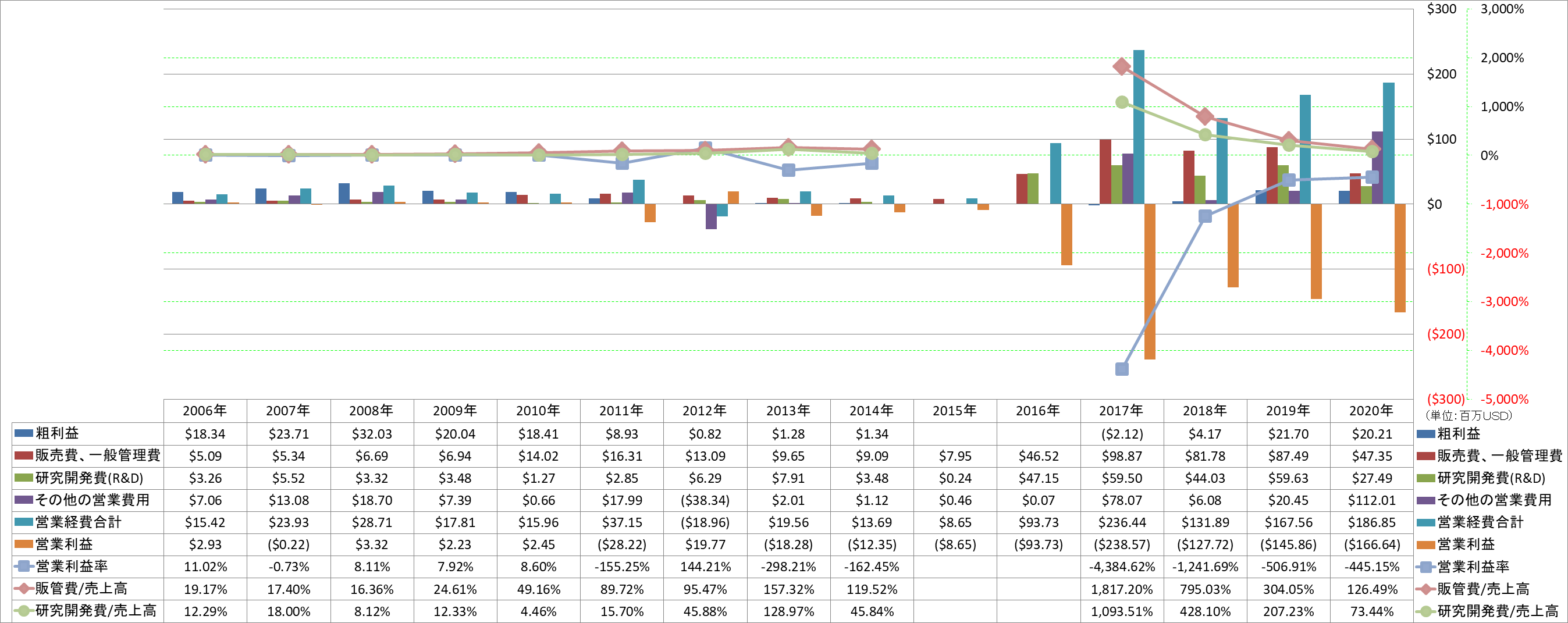The image size is (1568, 623).
Task: Click the 営業利益率 cell showing 11.02%
Action: pyautogui.click(x=205, y=567)
